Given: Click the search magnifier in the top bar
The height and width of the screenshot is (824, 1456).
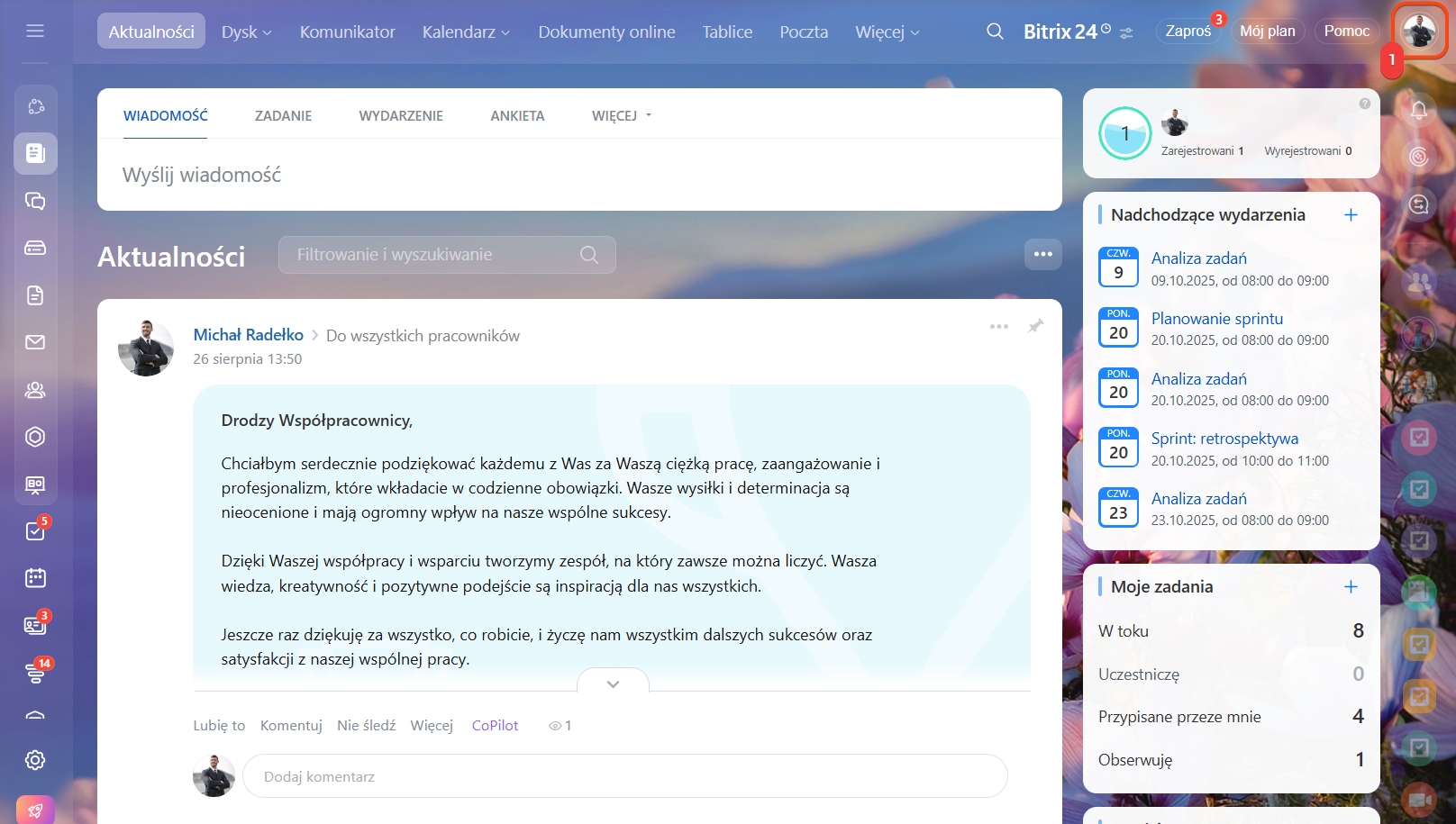Looking at the screenshot, I should click(995, 32).
